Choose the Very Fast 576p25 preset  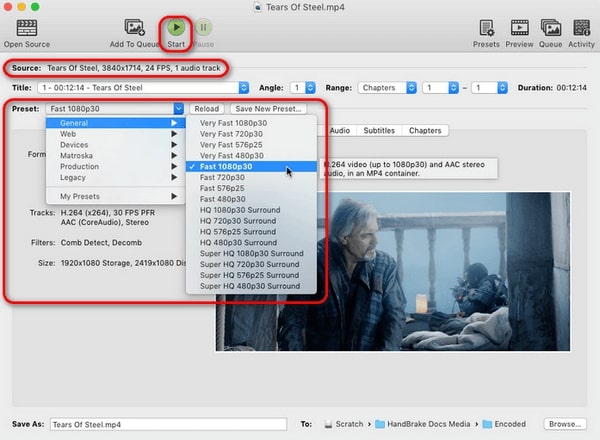[x=251, y=145]
